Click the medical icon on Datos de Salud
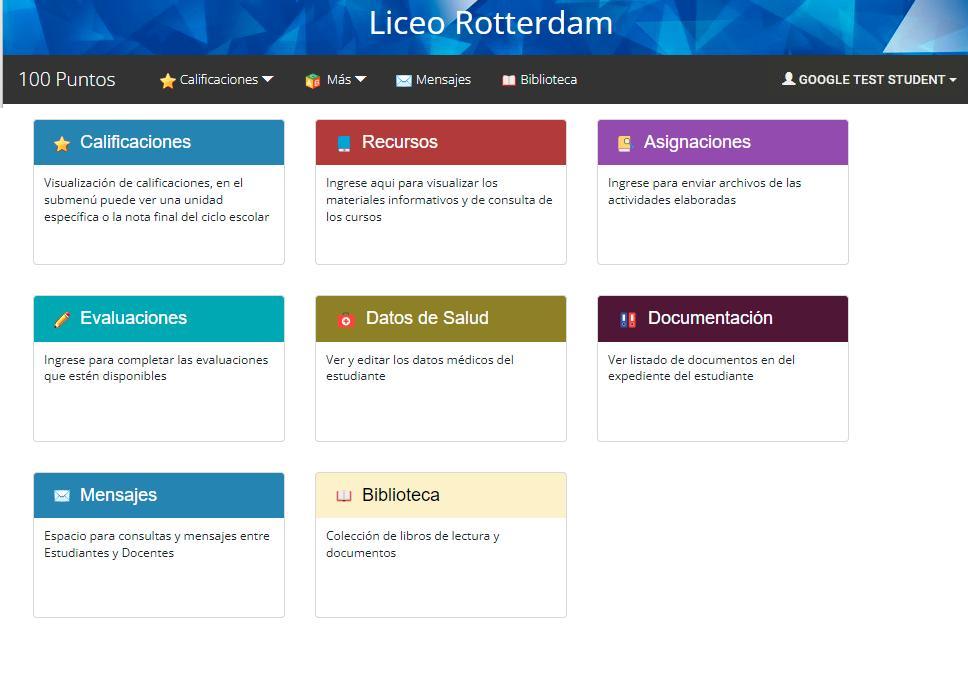 pos(346,320)
